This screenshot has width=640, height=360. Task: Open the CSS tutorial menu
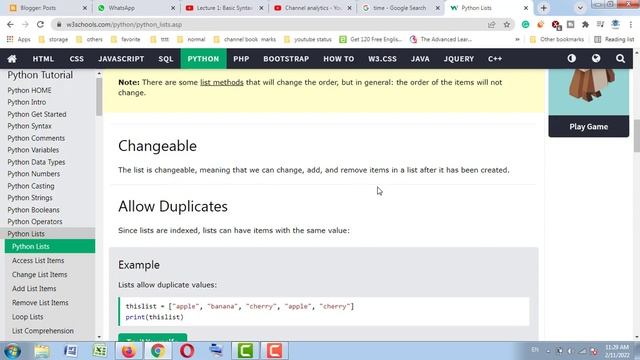[x=76, y=59]
